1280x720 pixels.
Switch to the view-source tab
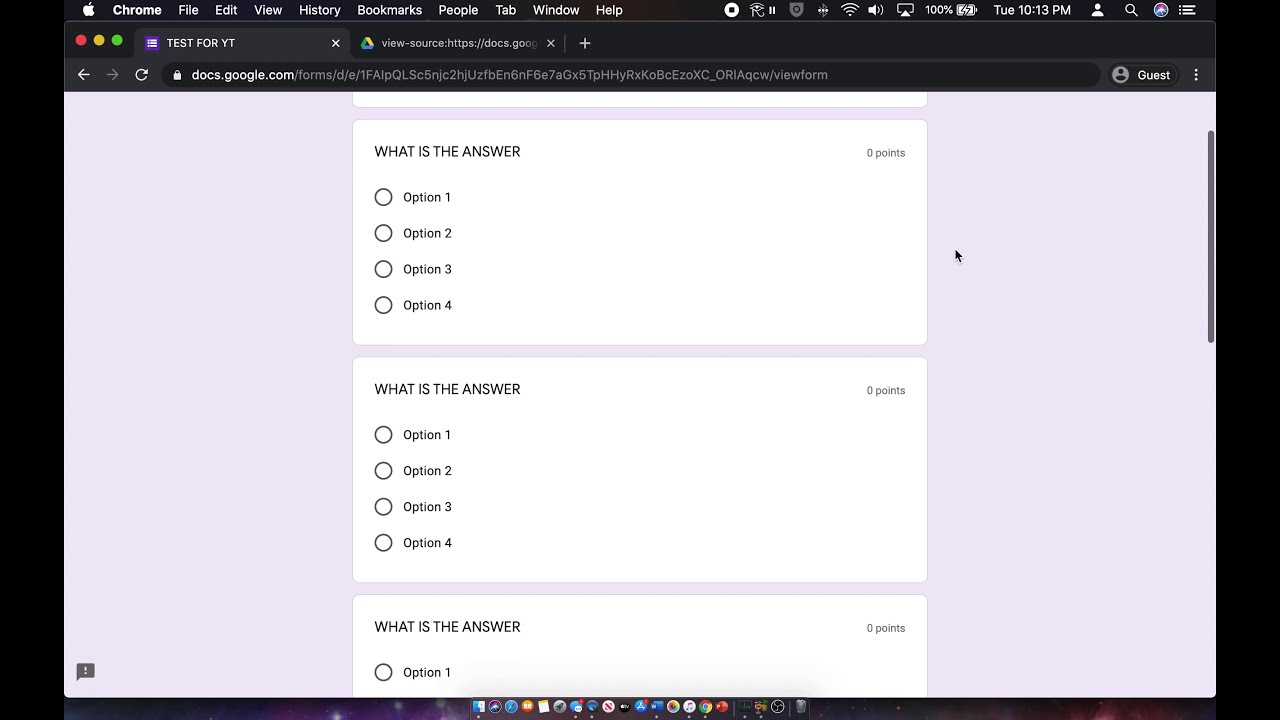point(458,43)
